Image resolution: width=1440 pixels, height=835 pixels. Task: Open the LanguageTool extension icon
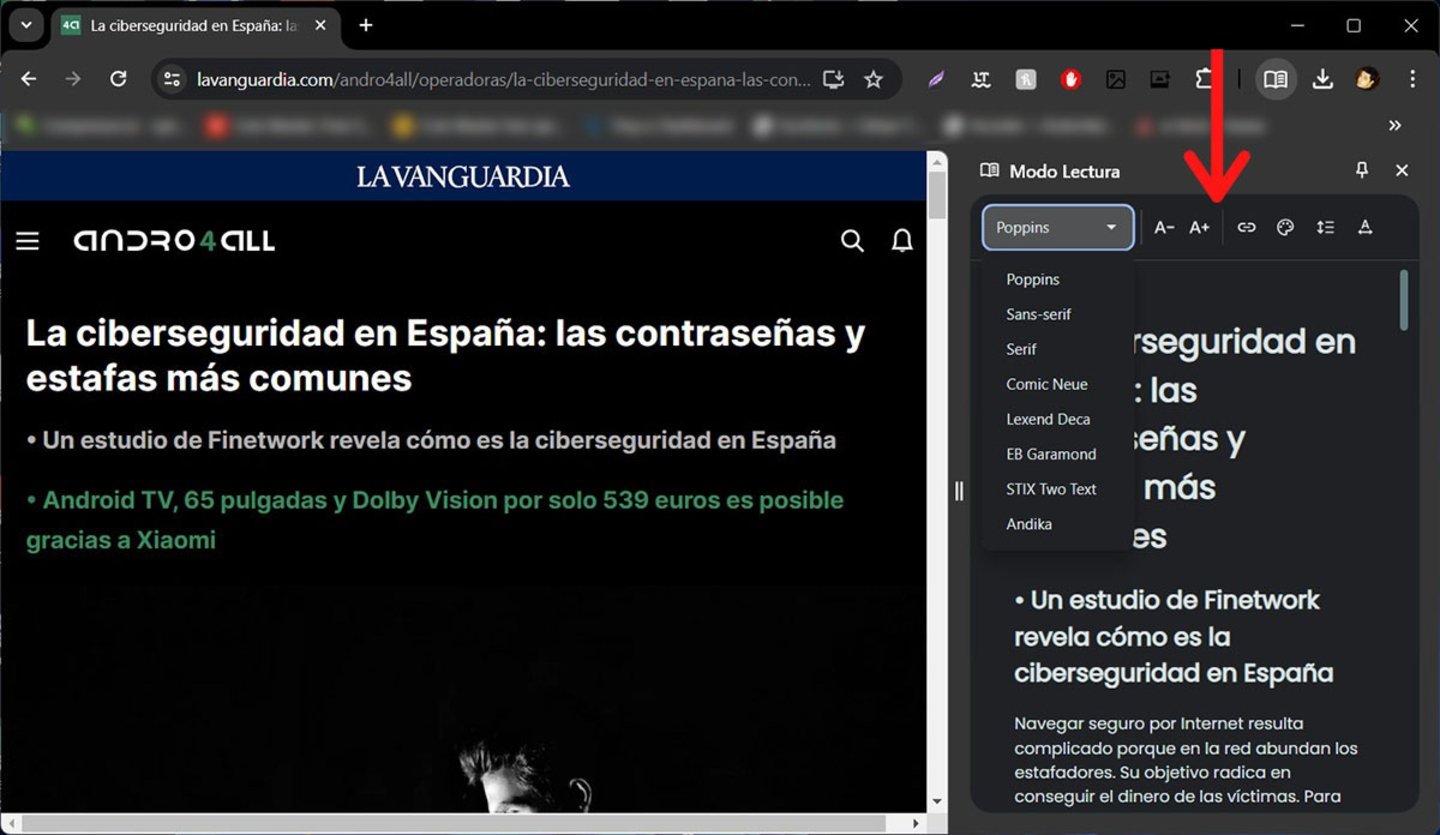(981, 79)
